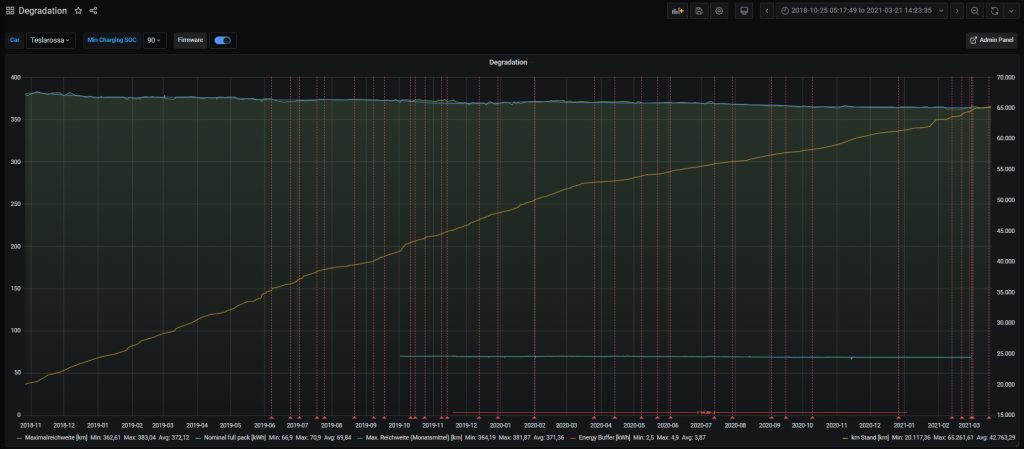The height and width of the screenshot is (449, 1024).
Task: Click Maximalreichweite Avg: 372,12 value
Action: 172,437
